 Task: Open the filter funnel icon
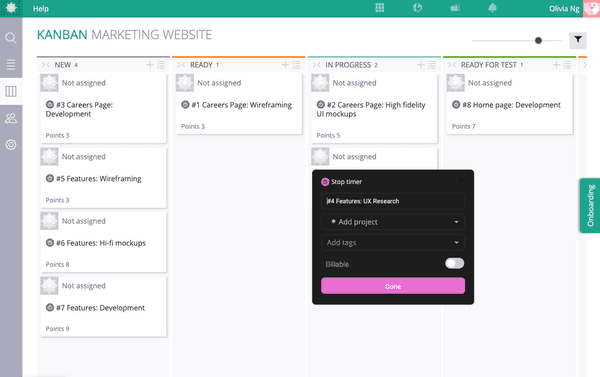click(578, 40)
